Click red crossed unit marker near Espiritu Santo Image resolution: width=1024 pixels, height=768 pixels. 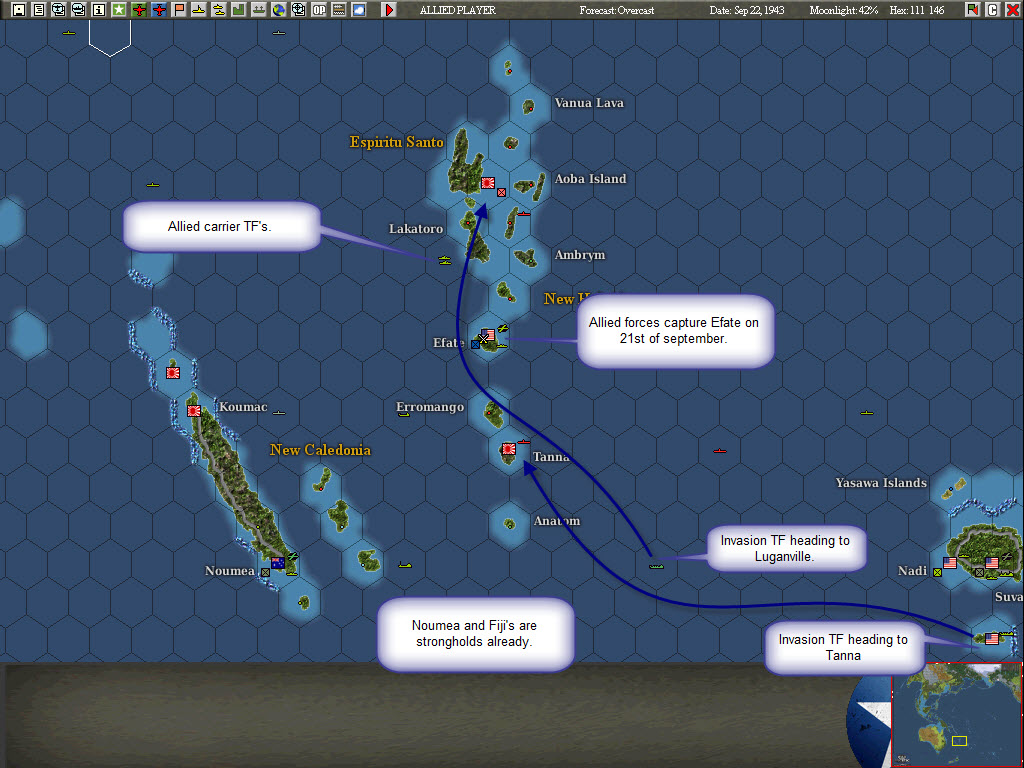(502, 192)
